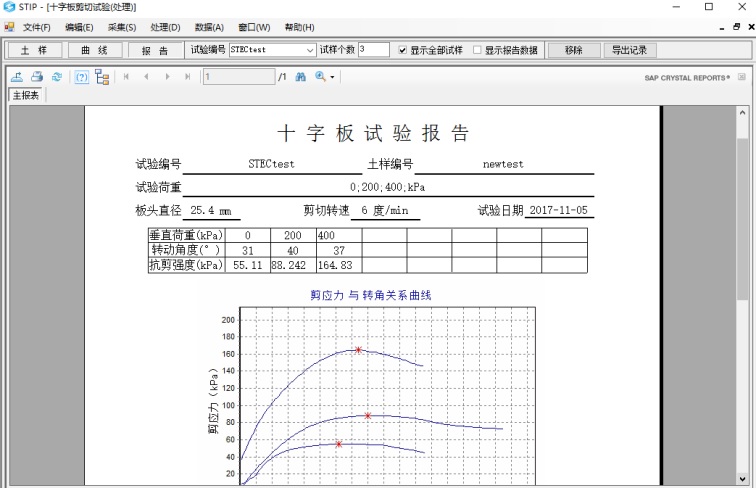This screenshot has height=488, width=756.
Task: Toggle the parameter panel icon
Action: (82, 76)
